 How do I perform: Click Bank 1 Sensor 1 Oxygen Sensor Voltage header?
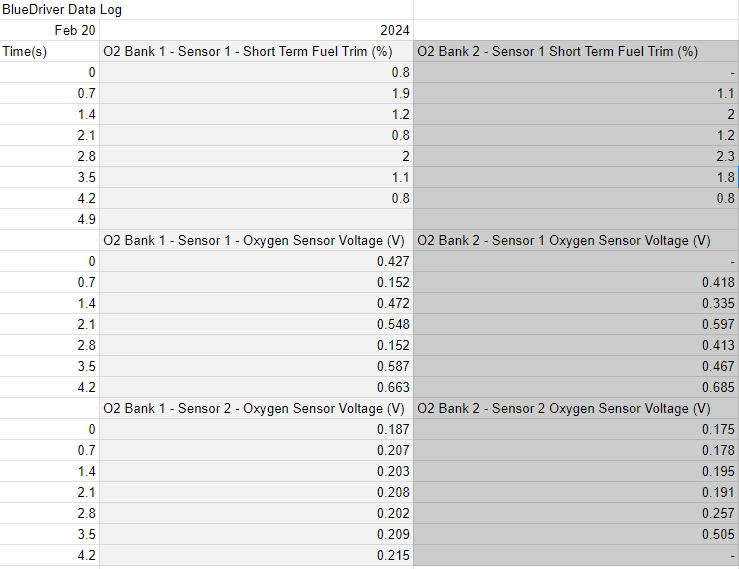click(257, 240)
